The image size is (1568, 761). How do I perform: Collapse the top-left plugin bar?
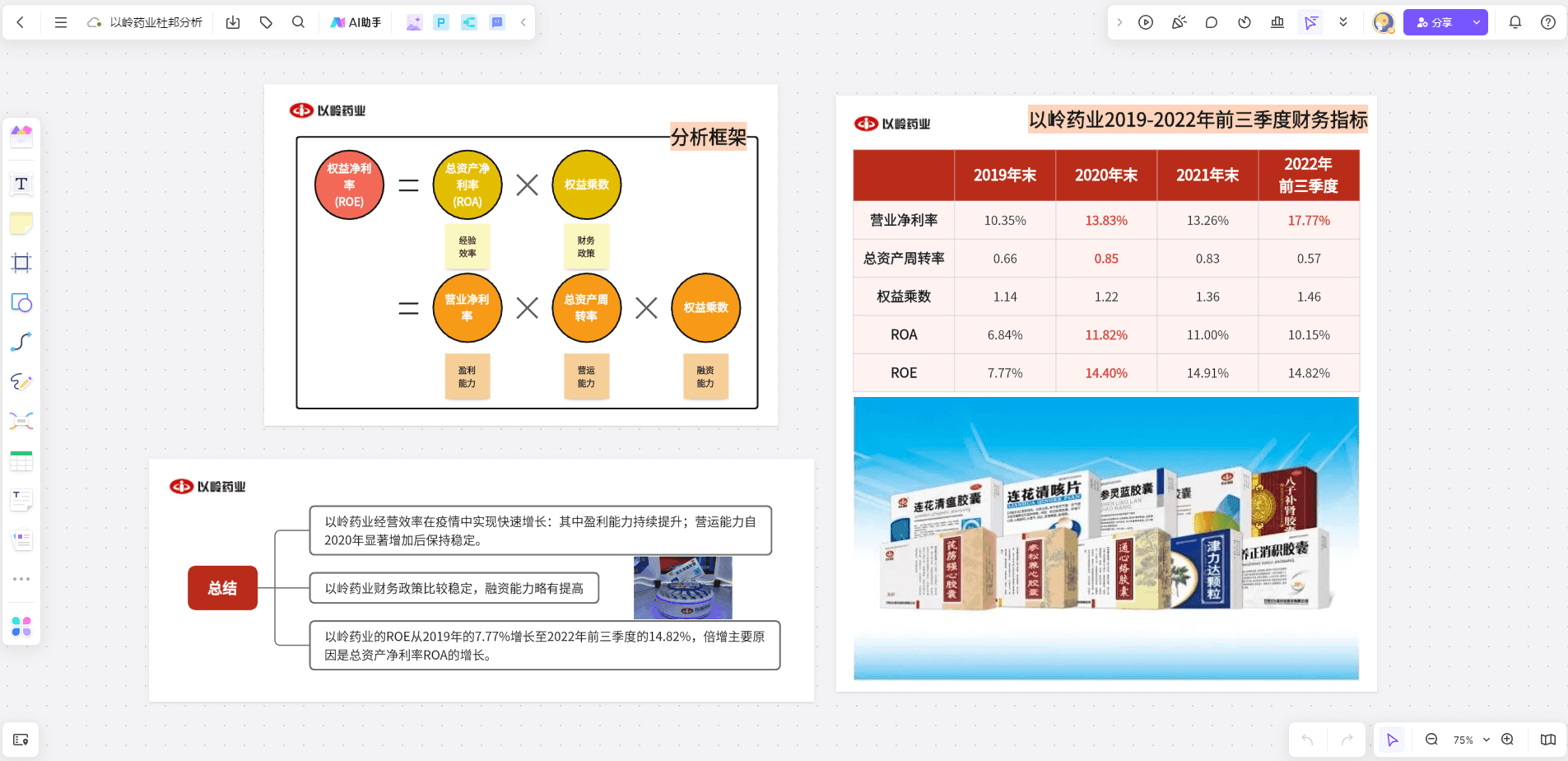pos(523,22)
